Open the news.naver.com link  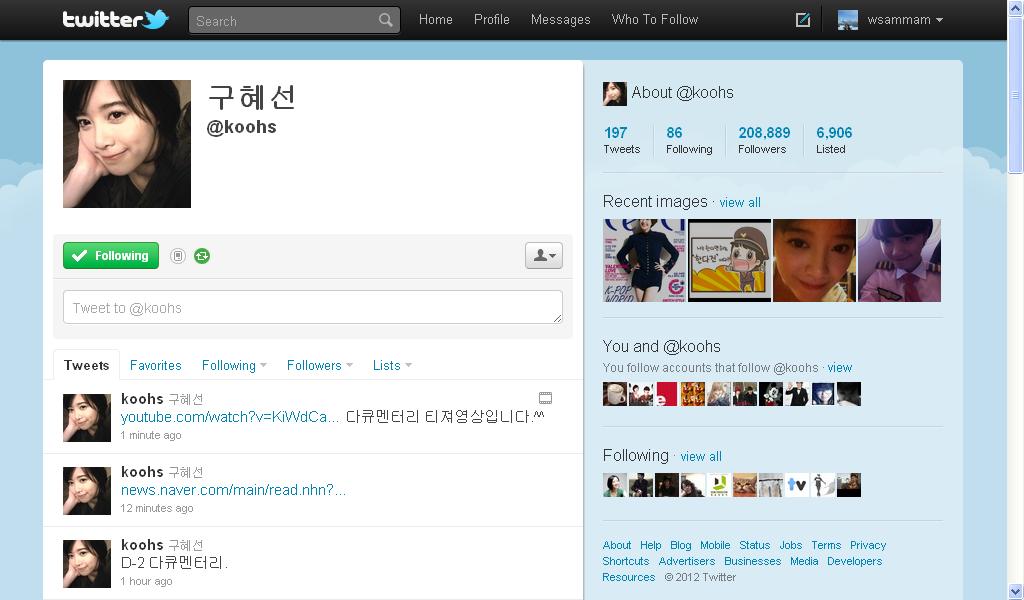233,490
